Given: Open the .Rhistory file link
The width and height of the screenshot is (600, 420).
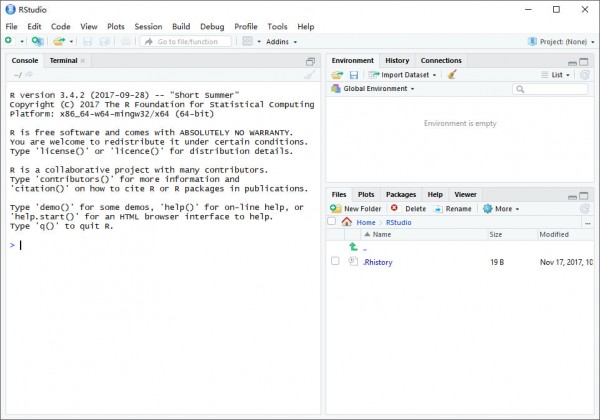Looking at the screenshot, I should [377, 261].
